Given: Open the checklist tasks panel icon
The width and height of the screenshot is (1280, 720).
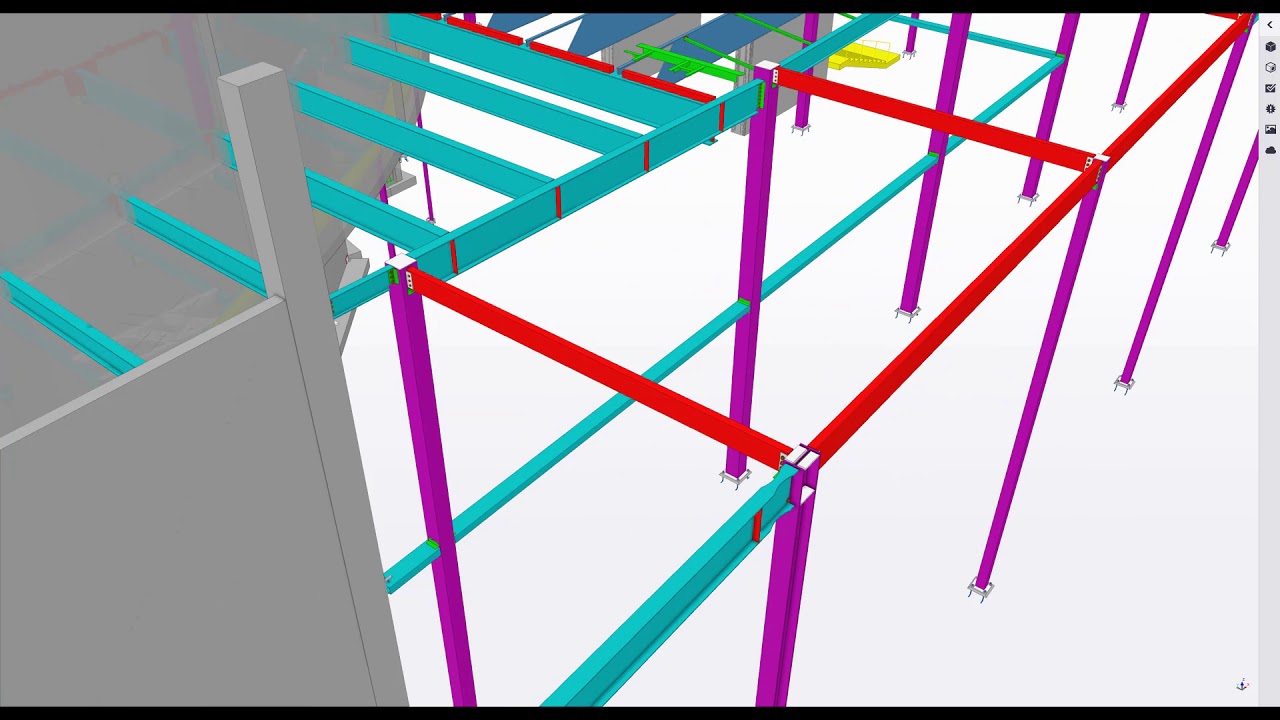Looking at the screenshot, I should pos(1270,88).
